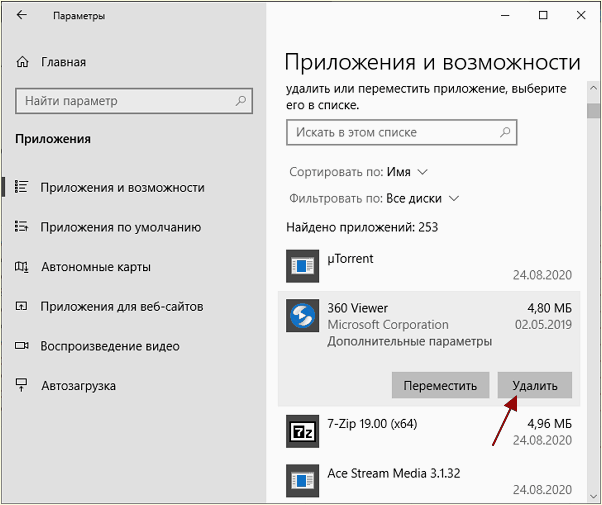Open Дополнительные параметры link
602x505 pixels.
point(410,341)
